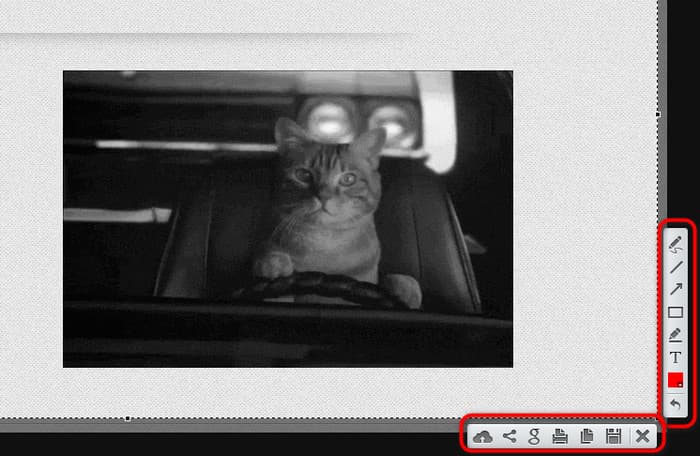Share screenshot on social networks
Image resolution: width=700 pixels, height=456 pixels.
509,436
